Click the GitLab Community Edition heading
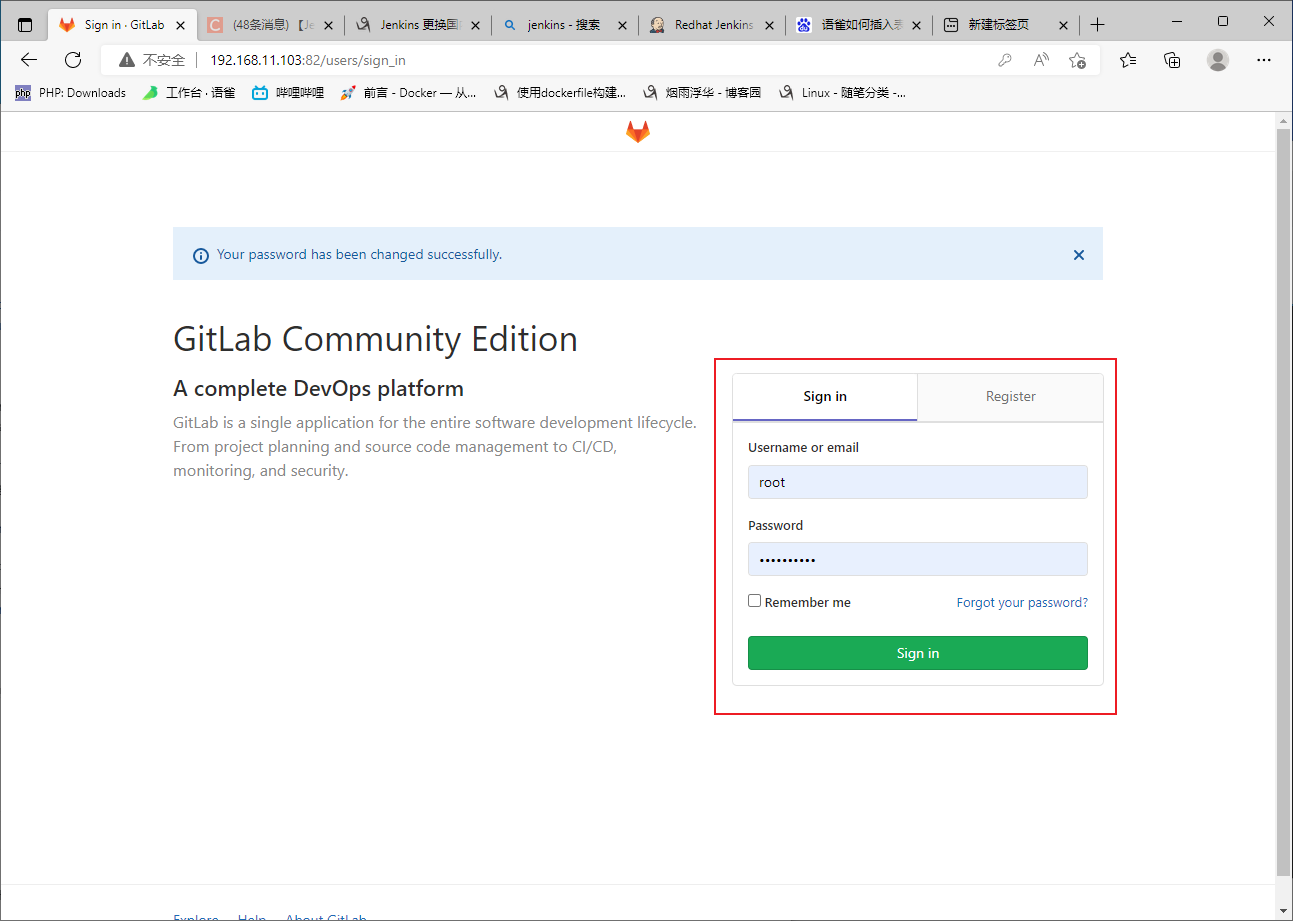The height and width of the screenshot is (921, 1293). (x=375, y=339)
